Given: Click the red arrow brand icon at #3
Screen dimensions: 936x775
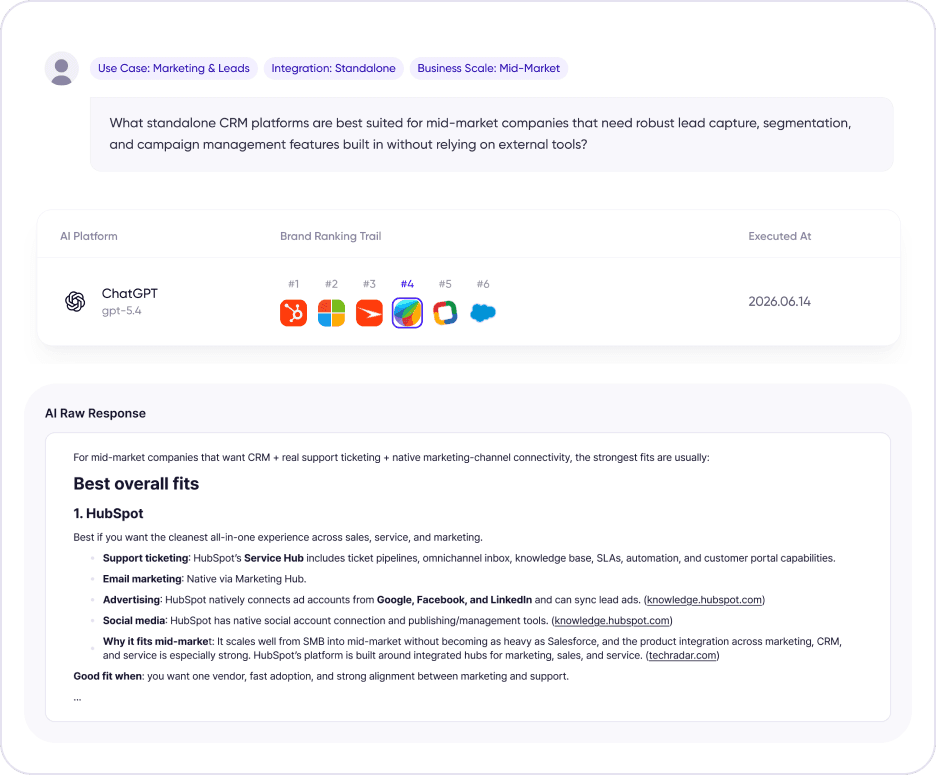Looking at the screenshot, I should pos(370,313).
